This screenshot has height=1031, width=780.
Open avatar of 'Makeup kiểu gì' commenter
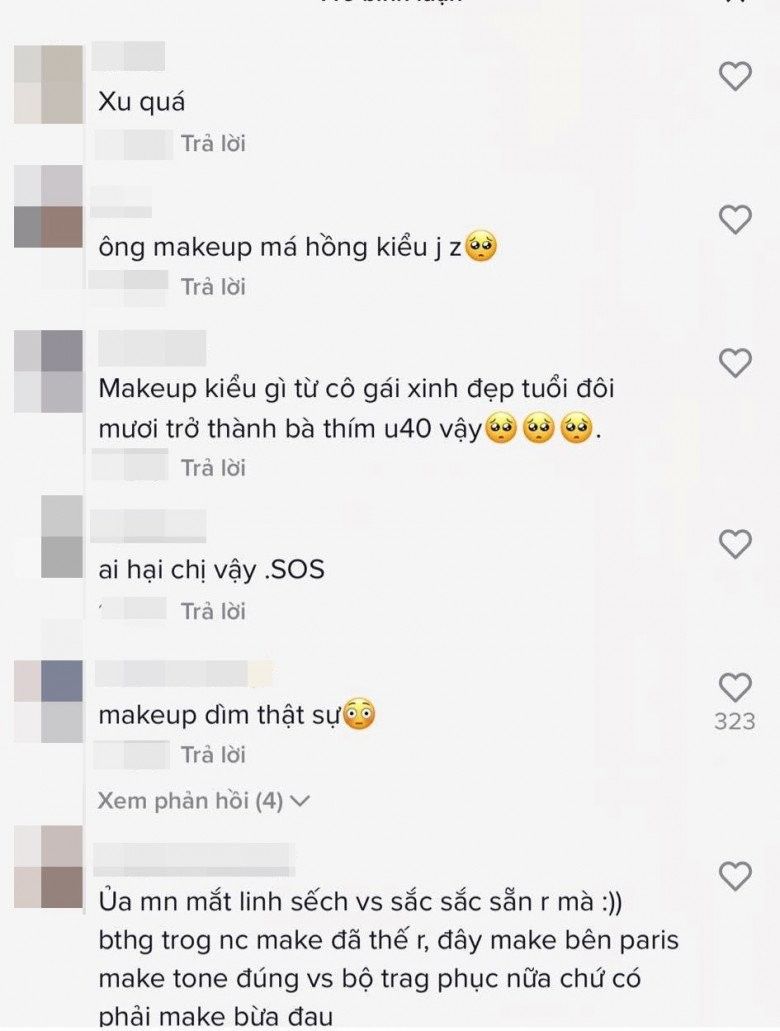click(49, 371)
